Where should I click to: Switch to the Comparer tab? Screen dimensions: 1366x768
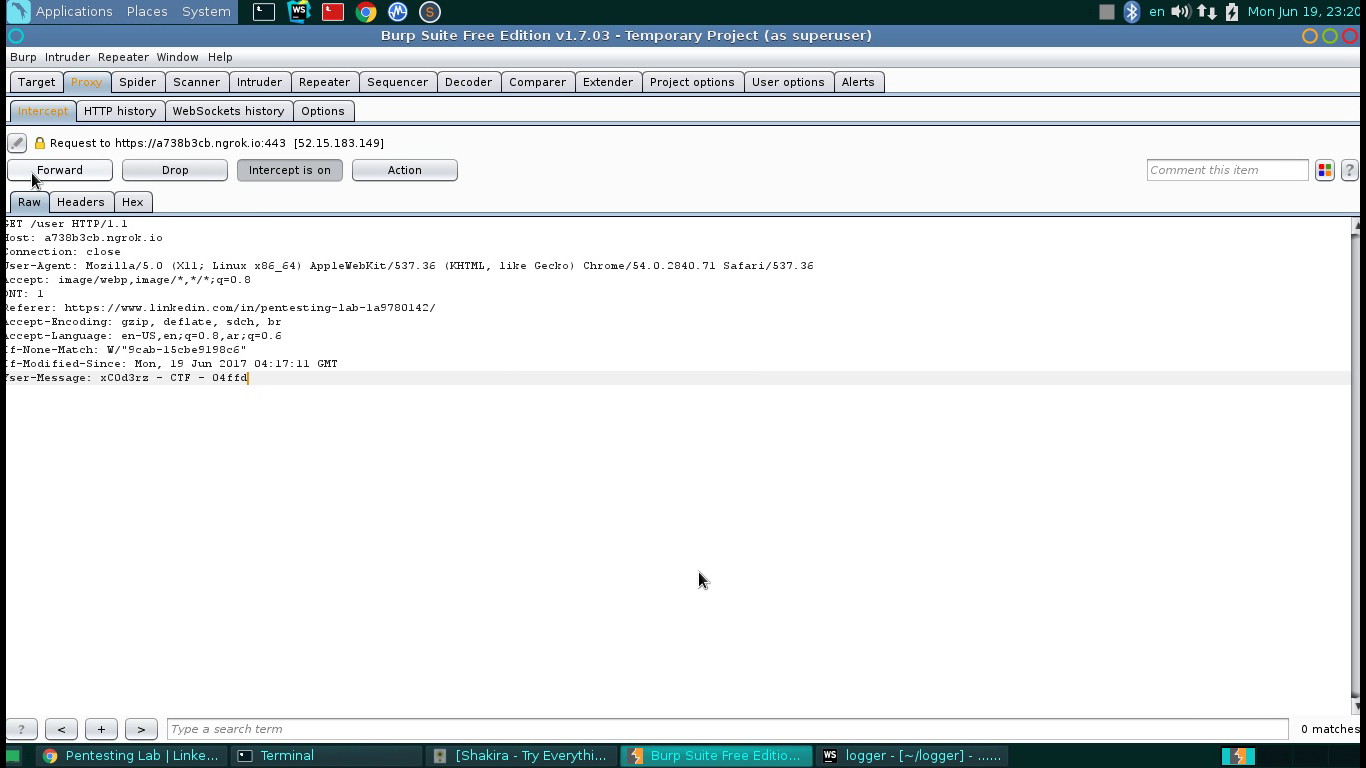[537, 82]
